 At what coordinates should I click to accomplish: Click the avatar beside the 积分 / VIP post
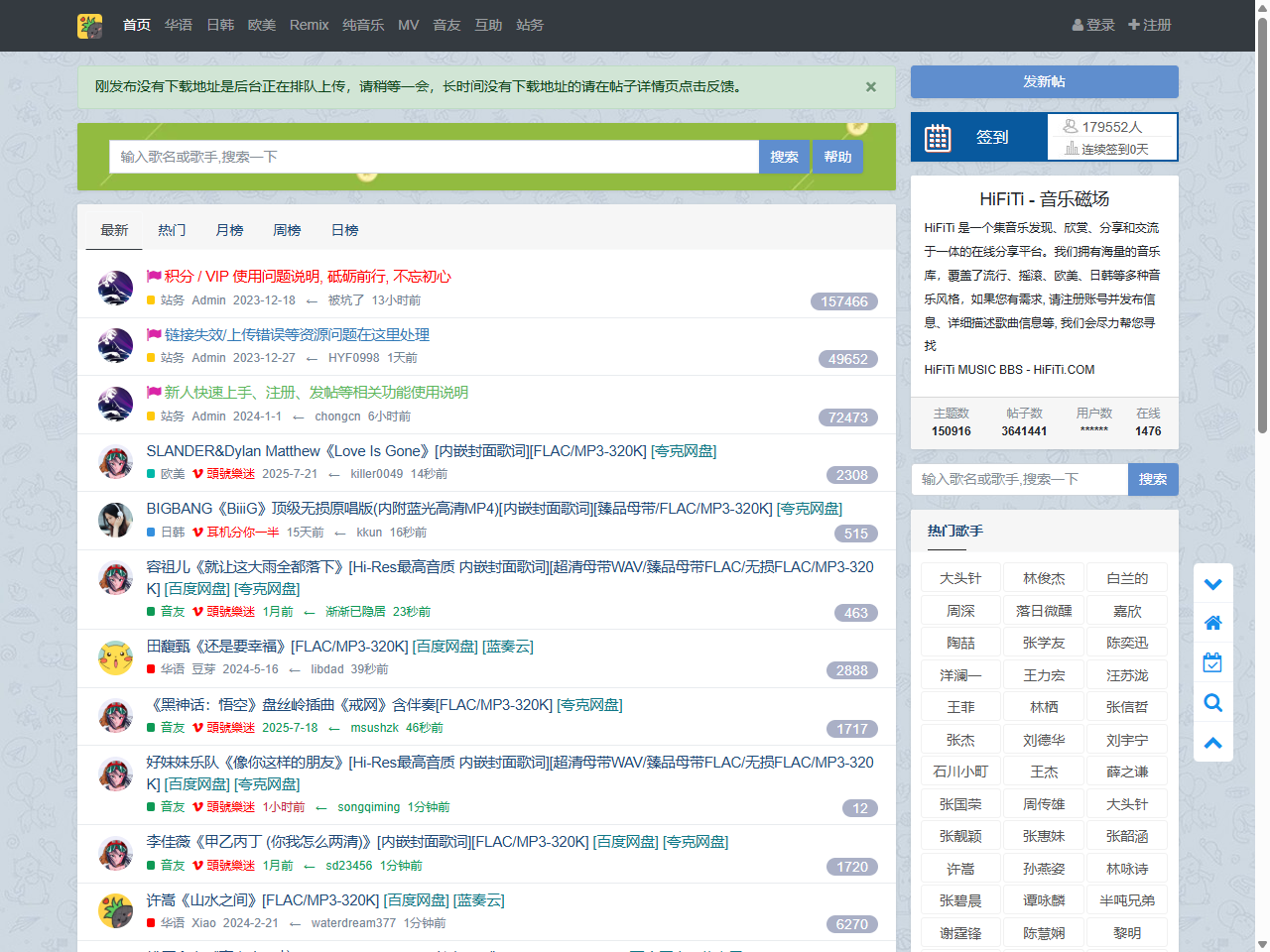point(116,288)
